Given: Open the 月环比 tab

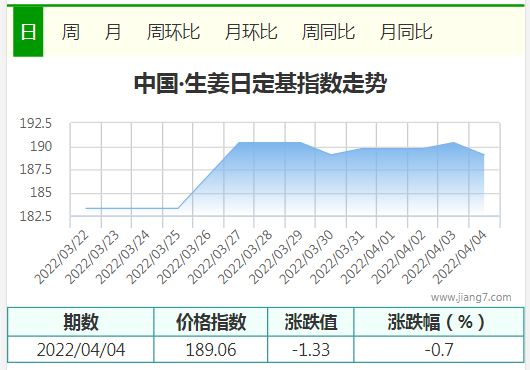Looking at the screenshot, I should 251,32.
